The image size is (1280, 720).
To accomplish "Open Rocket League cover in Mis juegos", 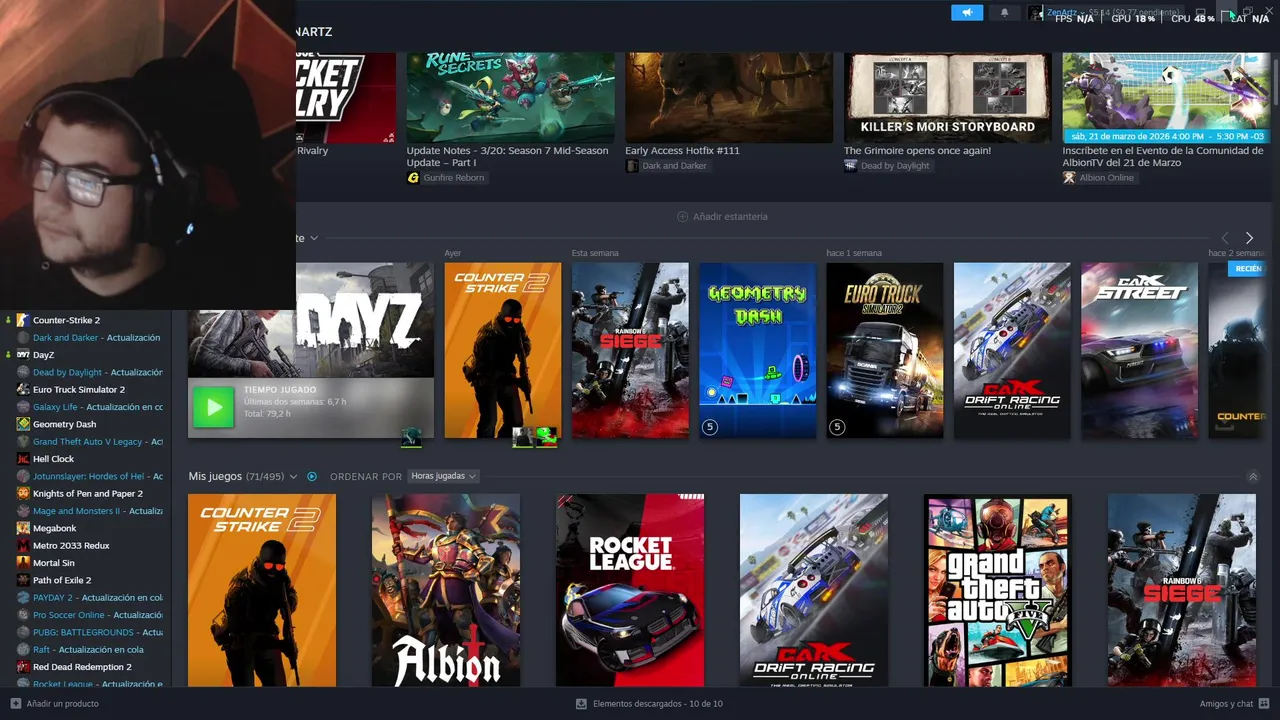I will coord(630,590).
